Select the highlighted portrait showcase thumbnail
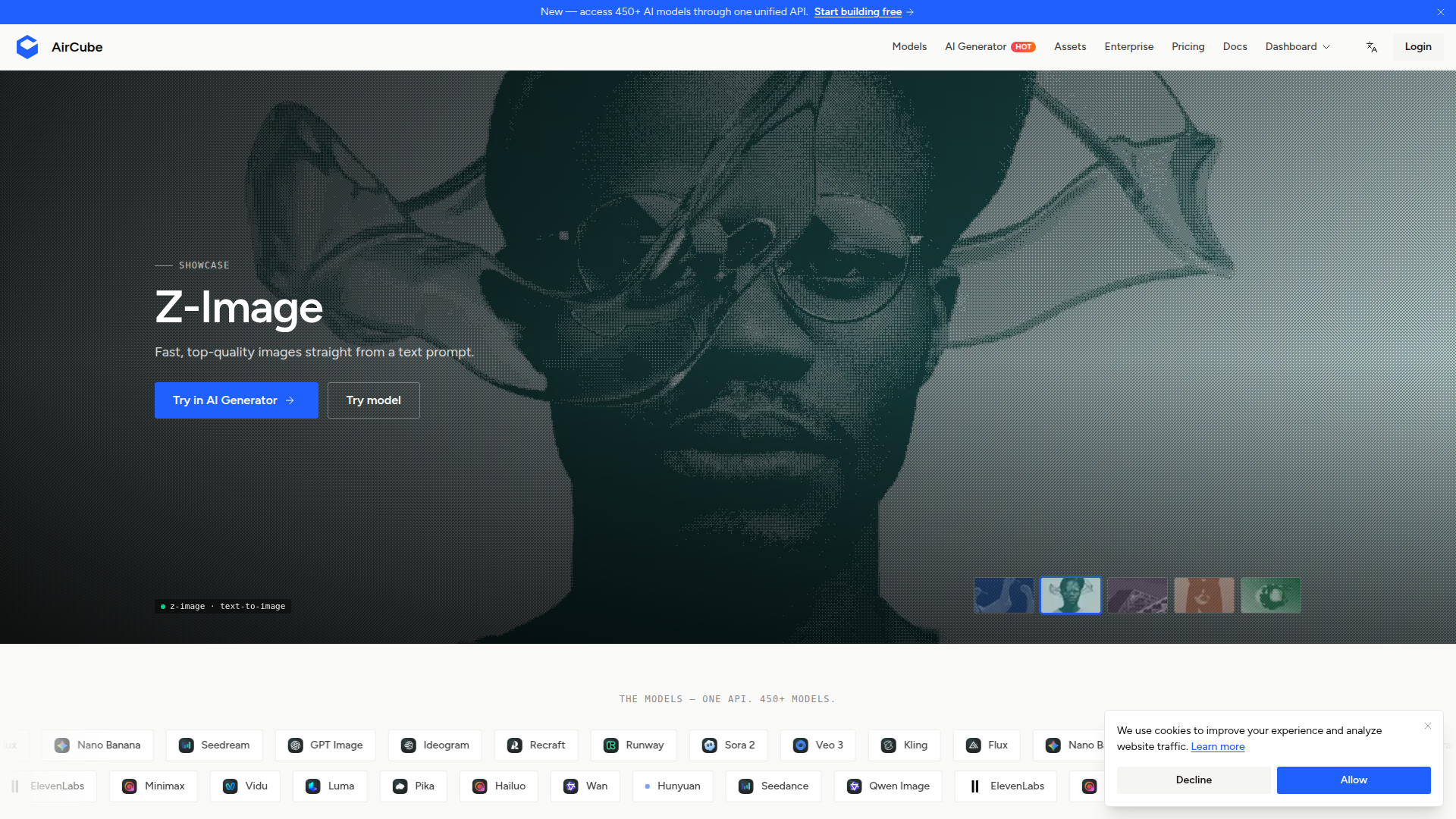1456x819 pixels. [1070, 595]
